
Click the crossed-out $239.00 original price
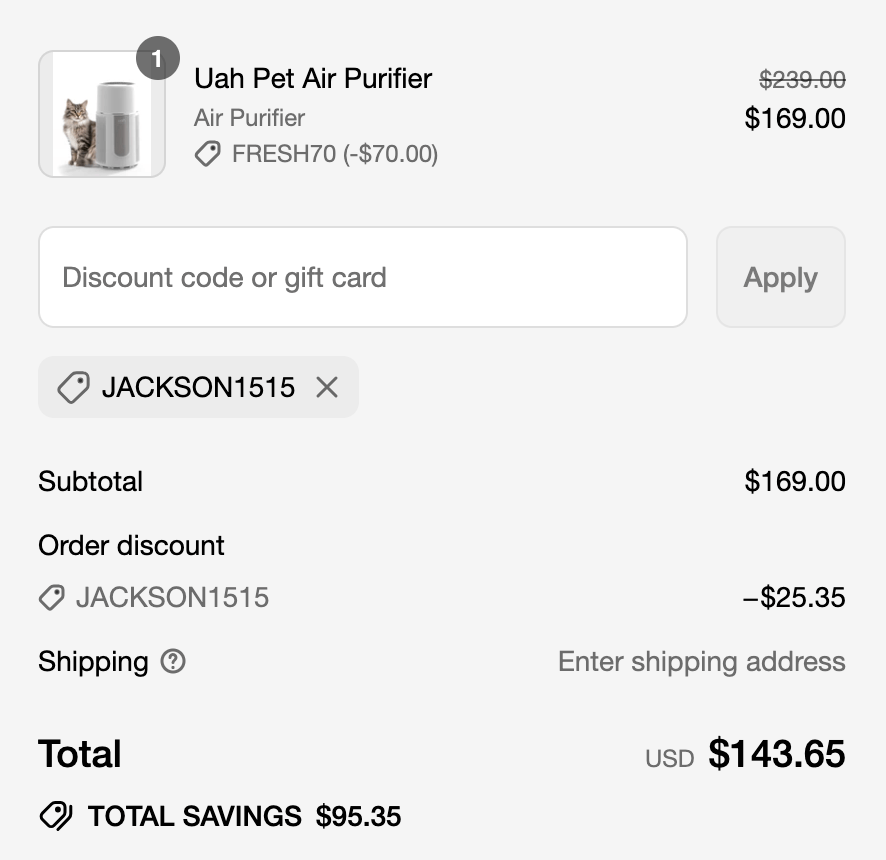tap(803, 79)
